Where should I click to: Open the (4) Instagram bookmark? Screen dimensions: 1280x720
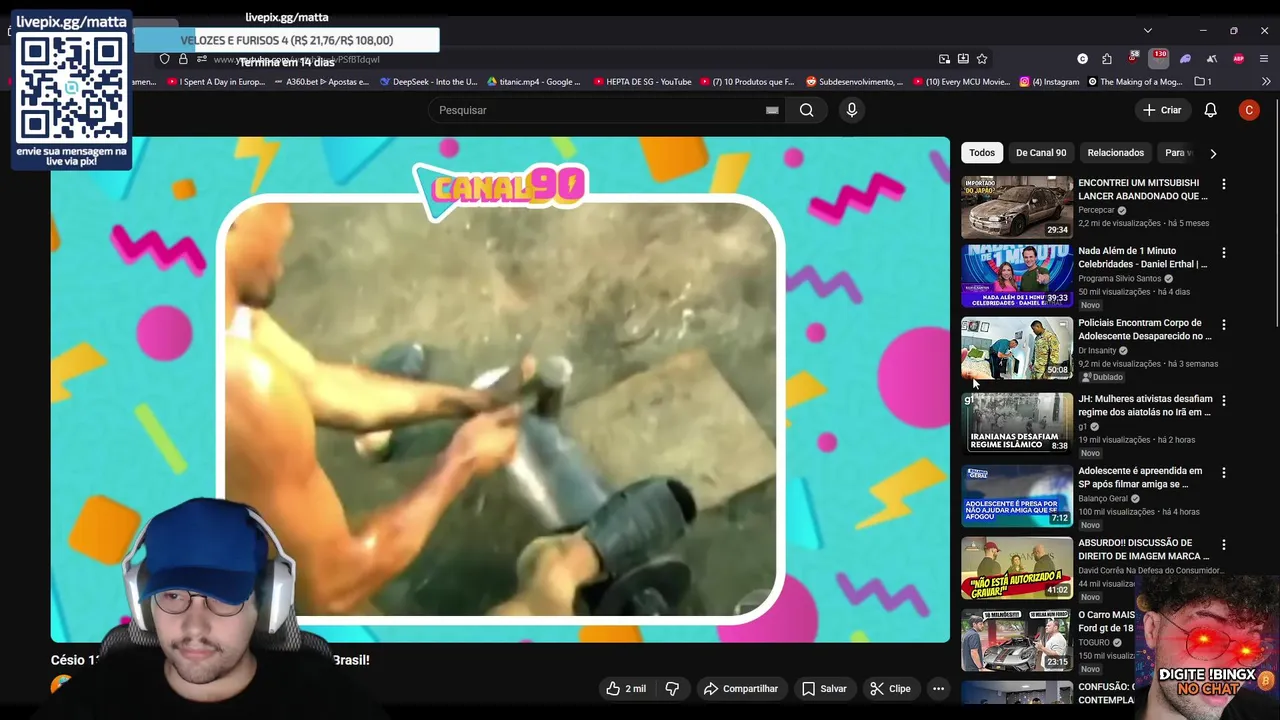coord(1050,82)
